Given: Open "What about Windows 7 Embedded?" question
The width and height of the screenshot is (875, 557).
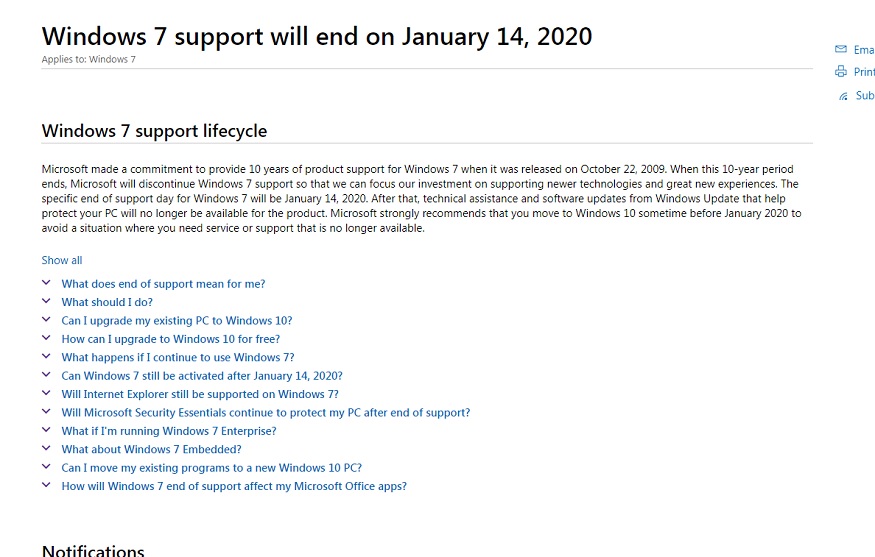Looking at the screenshot, I should (x=151, y=449).
